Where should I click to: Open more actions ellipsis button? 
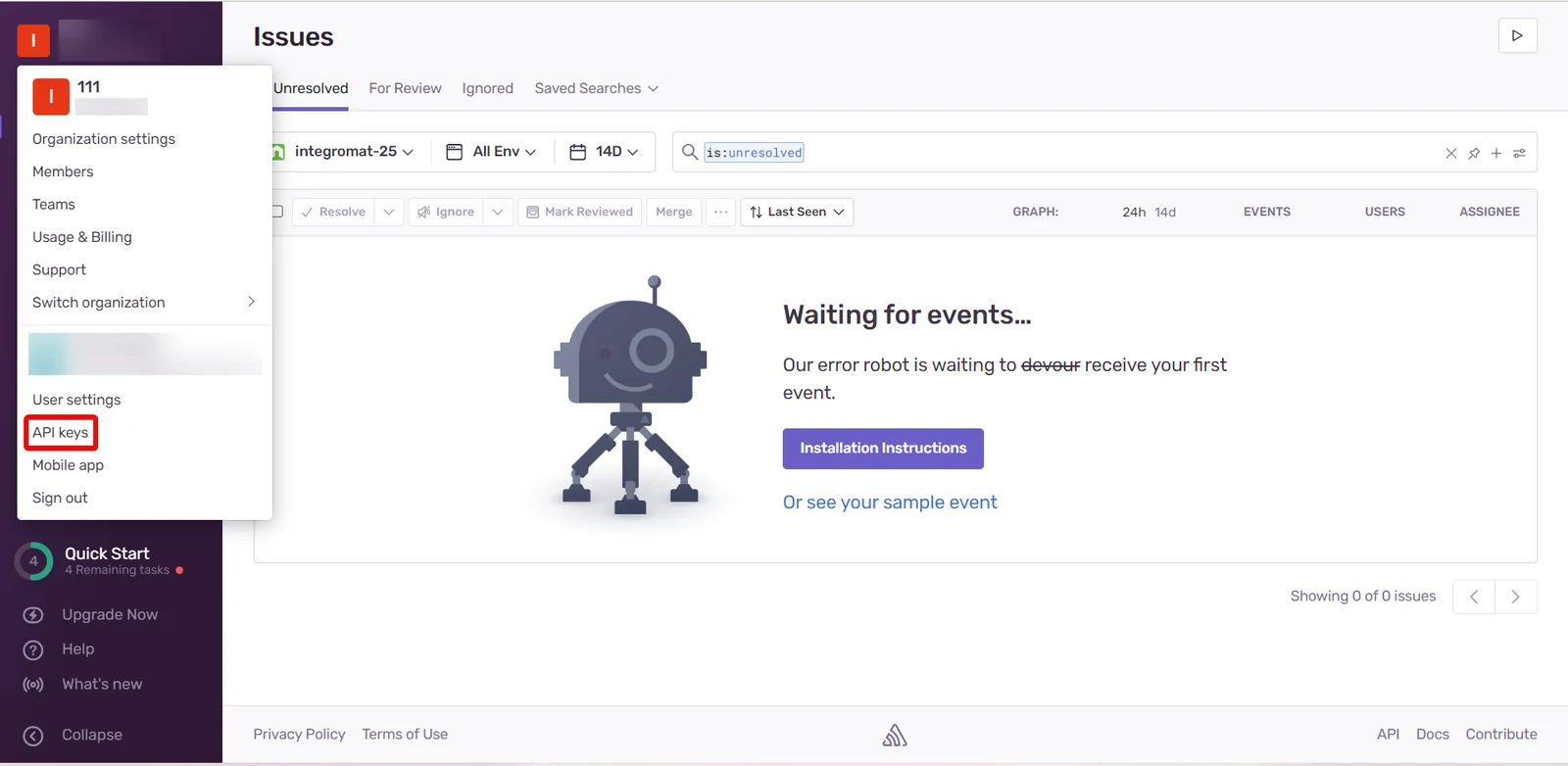coord(721,212)
